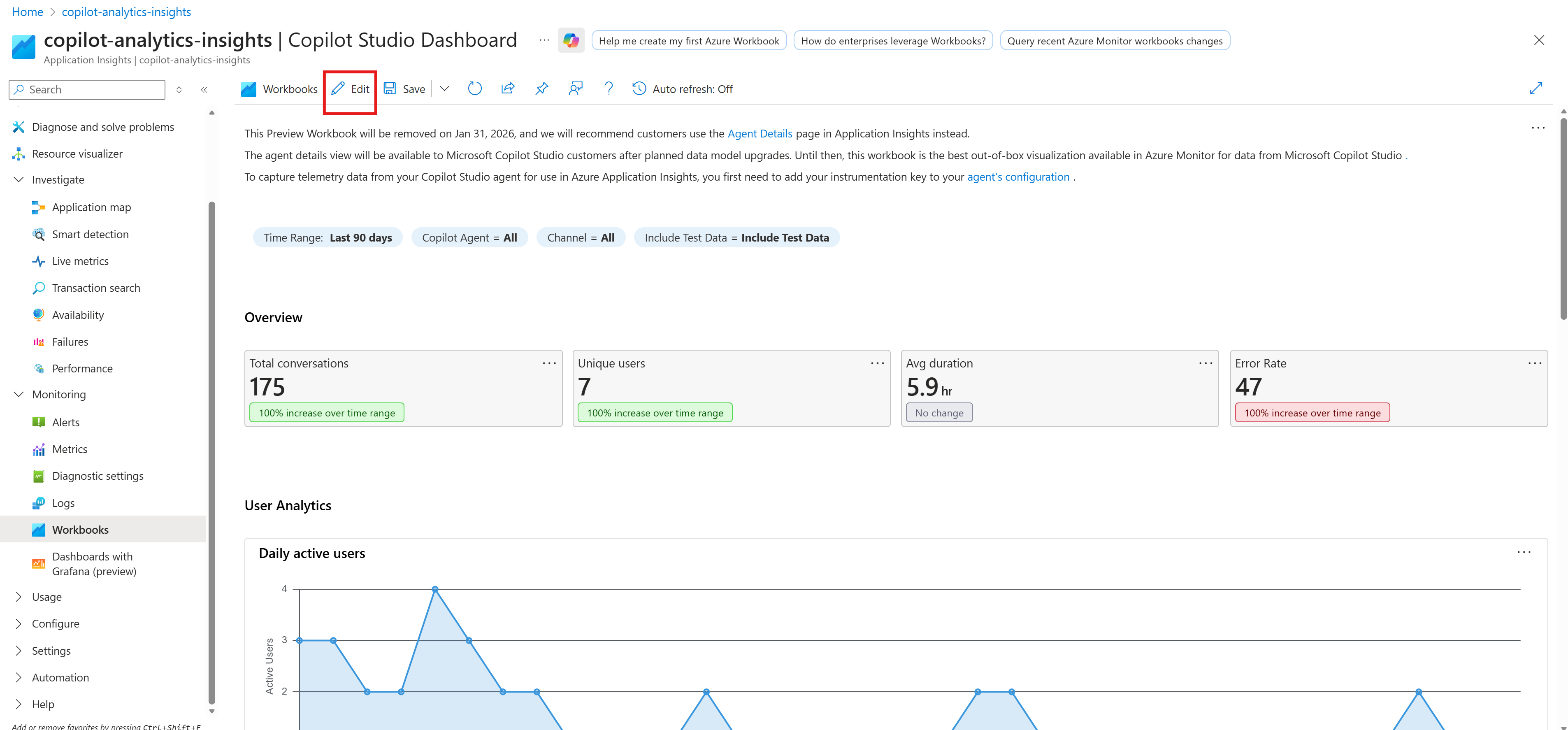The height and width of the screenshot is (730, 1568).
Task: Open Logs under Monitoring
Action: coord(63,503)
